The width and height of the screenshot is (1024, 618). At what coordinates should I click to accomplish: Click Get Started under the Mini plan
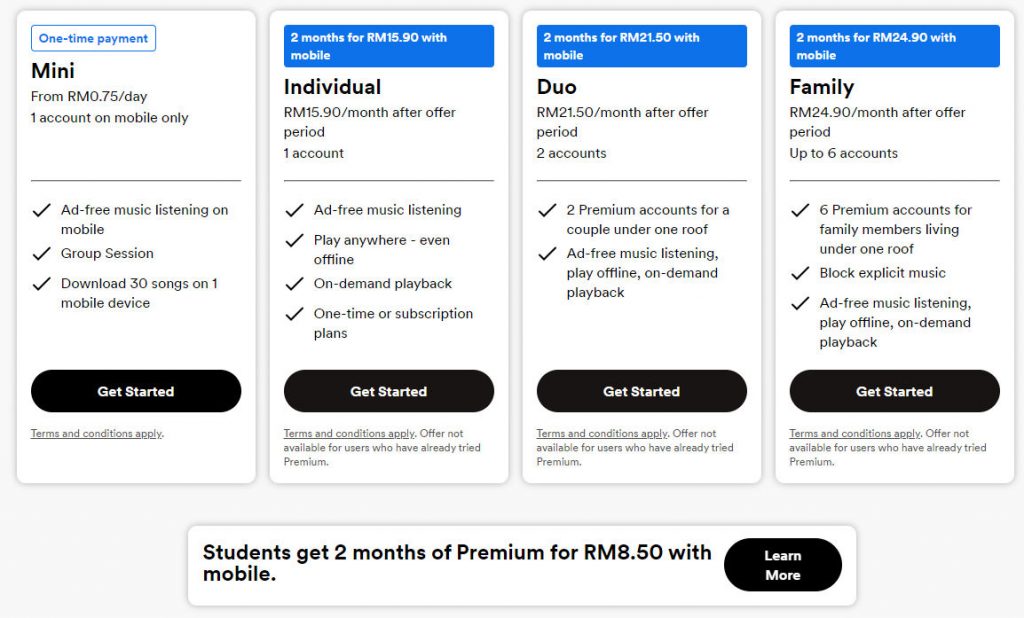[x=136, y=391]
